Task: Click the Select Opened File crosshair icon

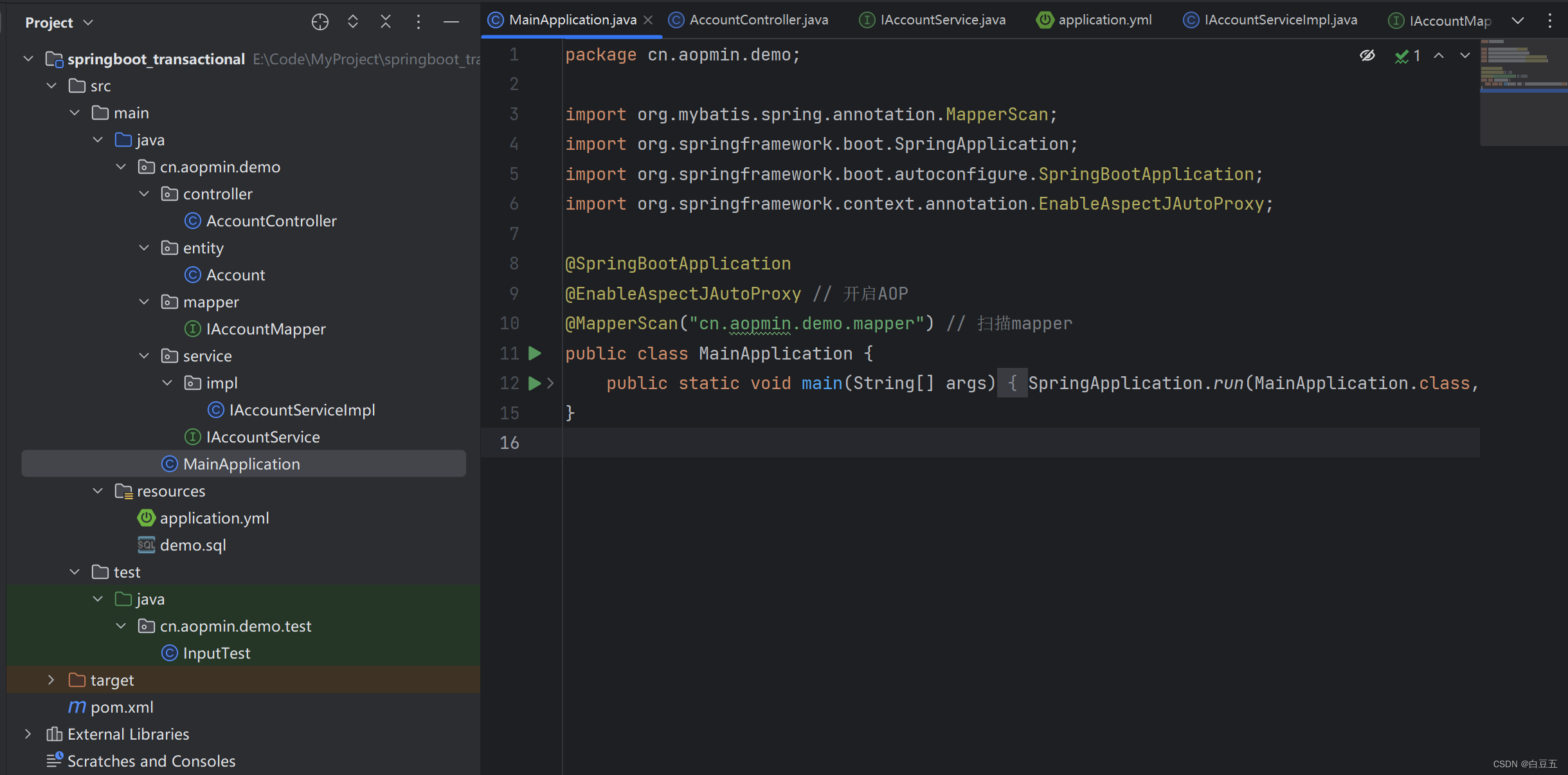Action: pyautogui.click(x=320, y=22)
